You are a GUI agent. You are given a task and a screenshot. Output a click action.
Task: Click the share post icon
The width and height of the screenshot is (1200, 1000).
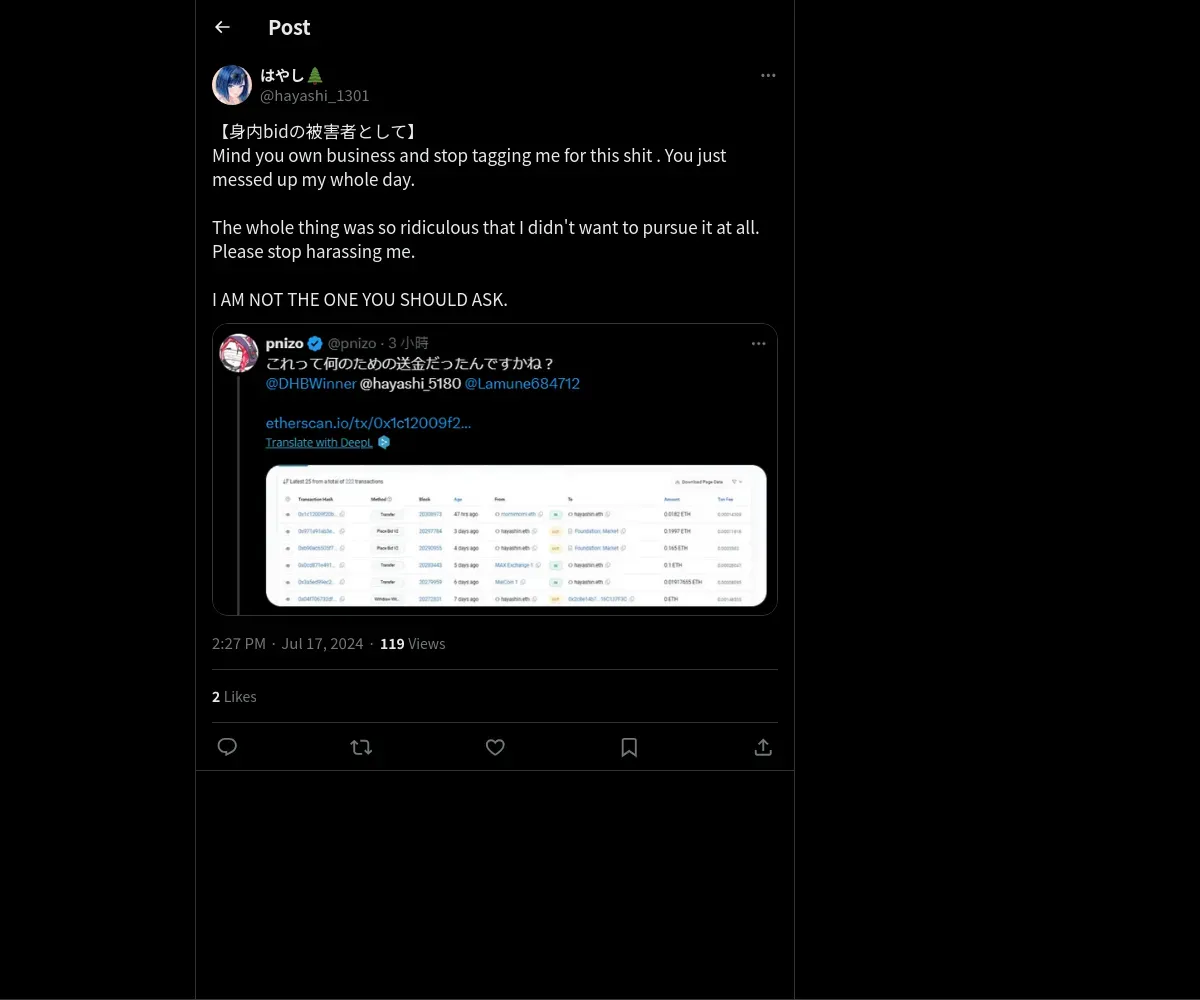[x=763, y=747]
